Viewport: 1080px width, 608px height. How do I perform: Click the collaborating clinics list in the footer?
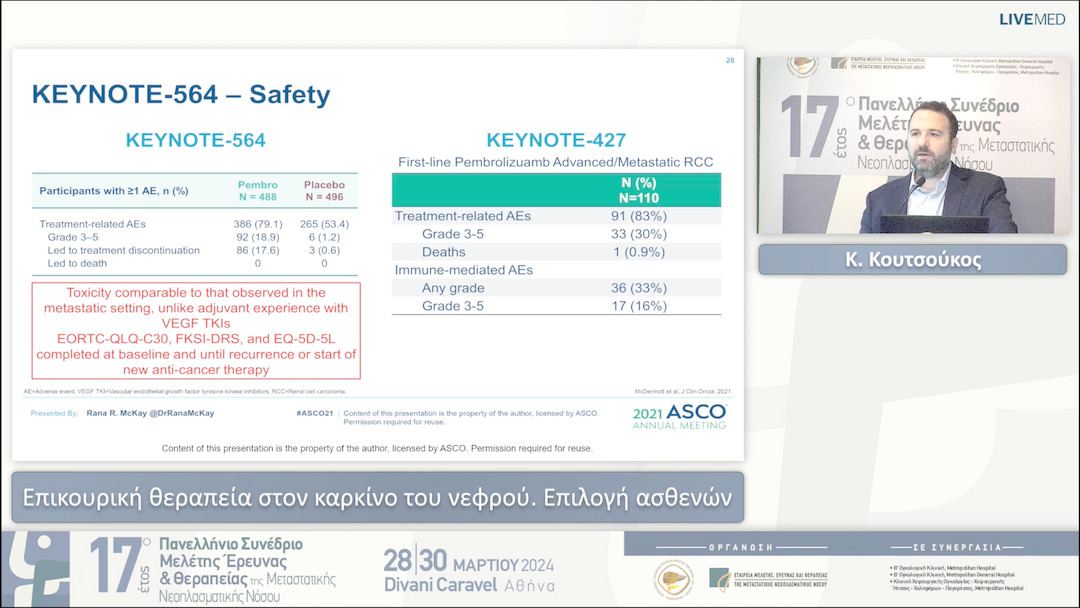coord(957,578)
